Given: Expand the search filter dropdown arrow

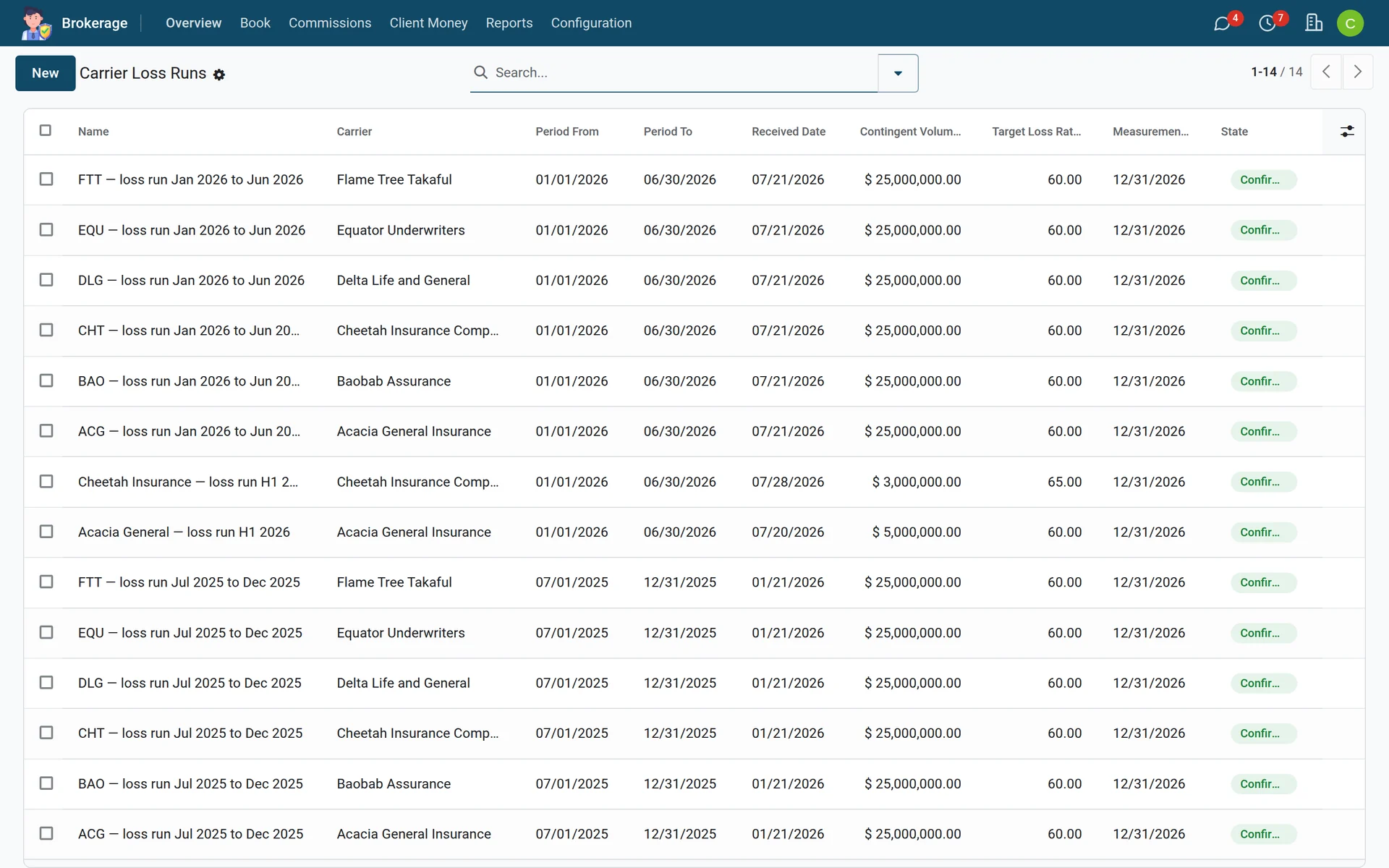Looking at the screenshot, I should (898, 73).
